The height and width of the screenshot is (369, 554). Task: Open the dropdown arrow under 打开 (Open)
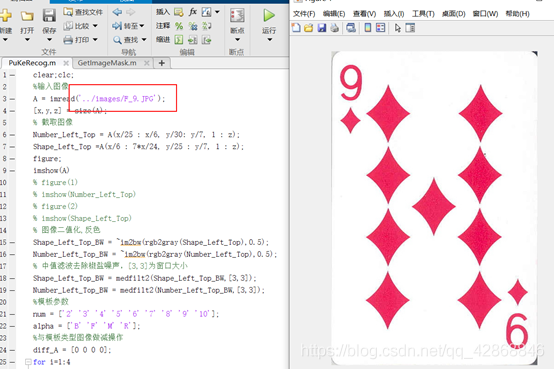(27, 40)
